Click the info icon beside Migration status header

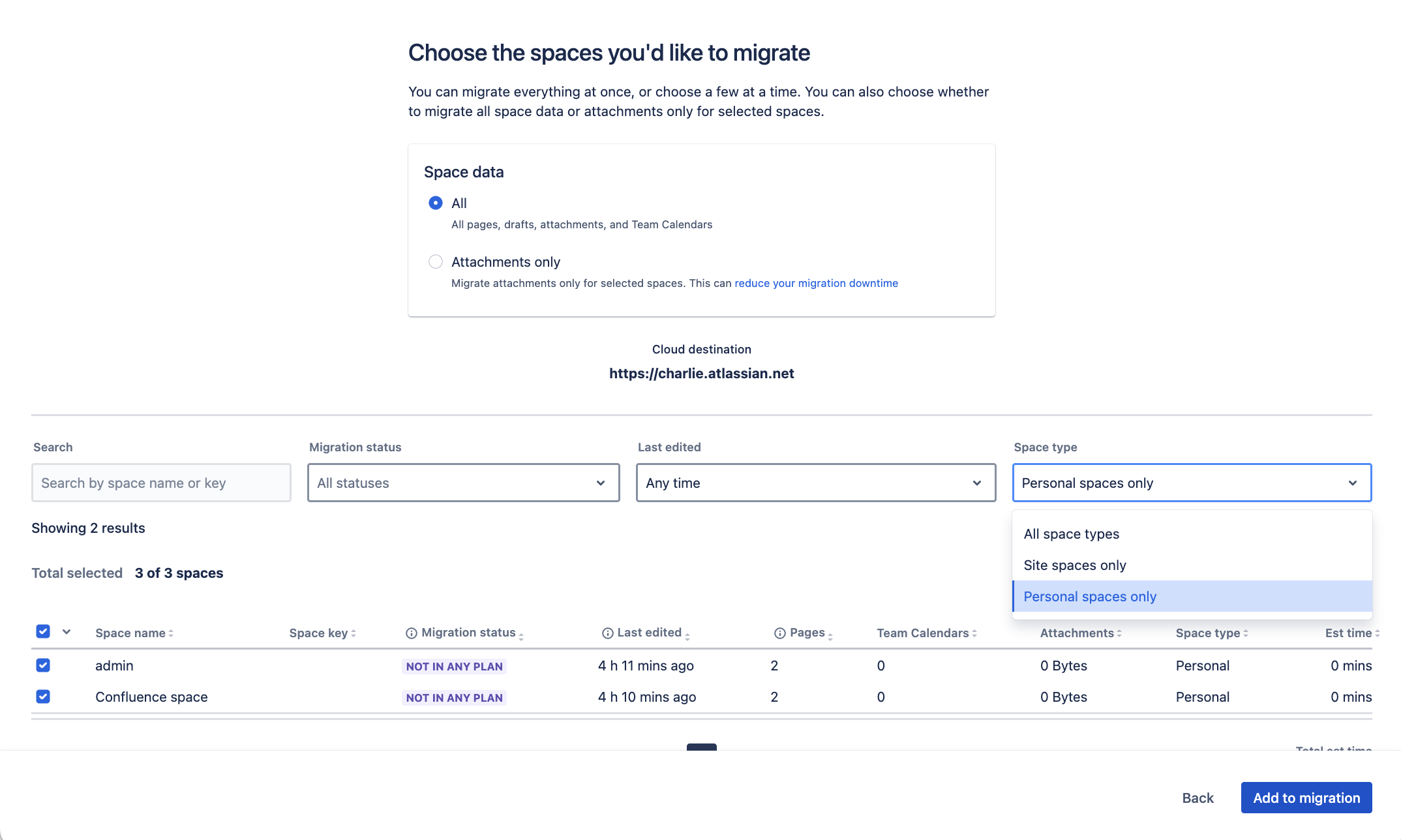pyautogui.click(x=410, y=632)
